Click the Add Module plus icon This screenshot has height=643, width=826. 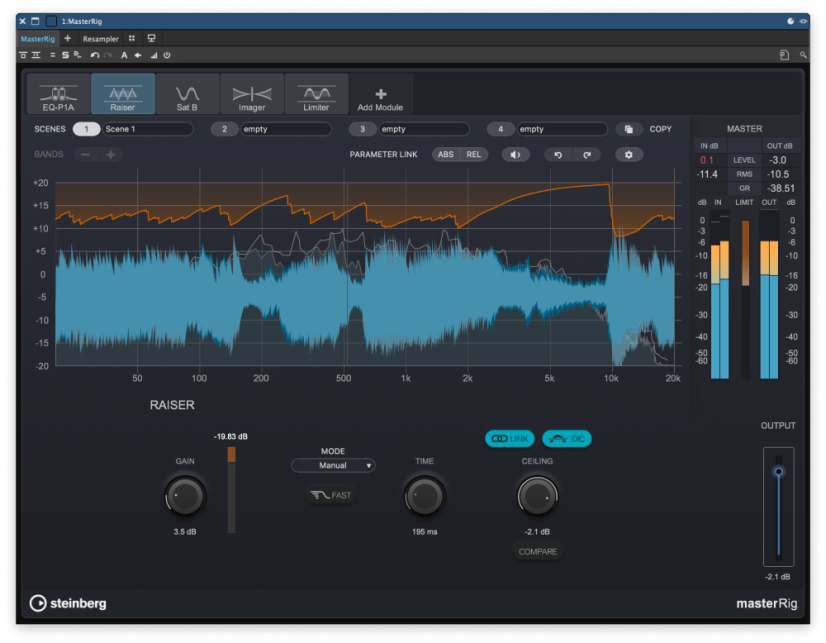click(x=380, y=88)
